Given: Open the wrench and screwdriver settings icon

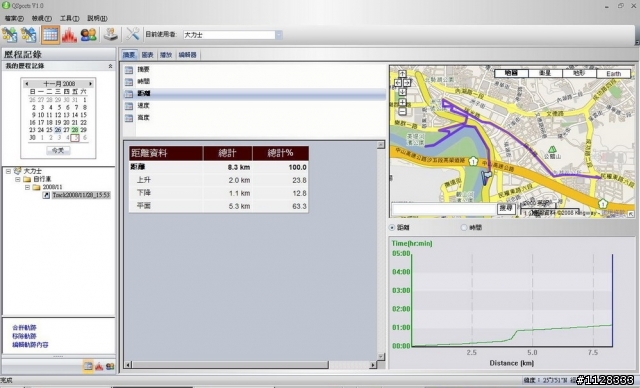Looking at the screenshot, I should click(132, 34).
